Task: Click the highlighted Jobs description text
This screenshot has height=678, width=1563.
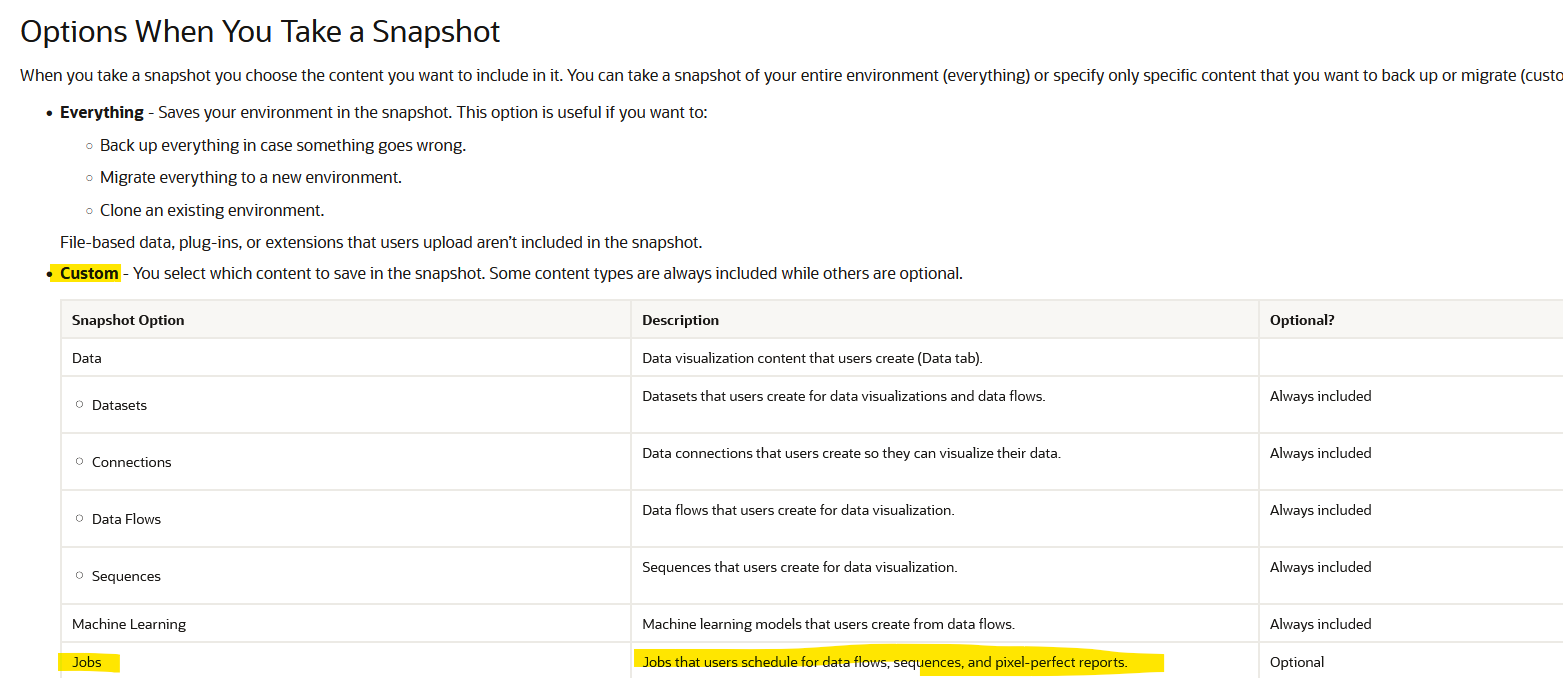Action: (x=884, y=662)
